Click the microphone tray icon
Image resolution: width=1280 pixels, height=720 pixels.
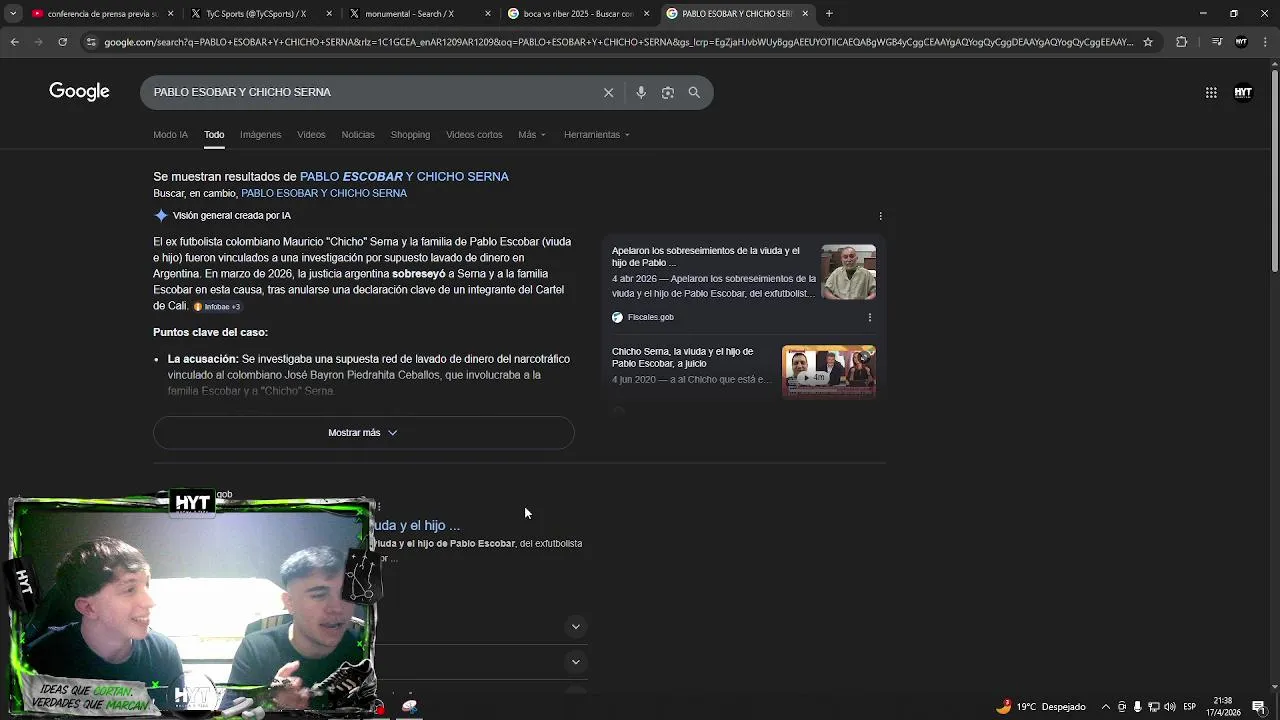coord(1137,707)
